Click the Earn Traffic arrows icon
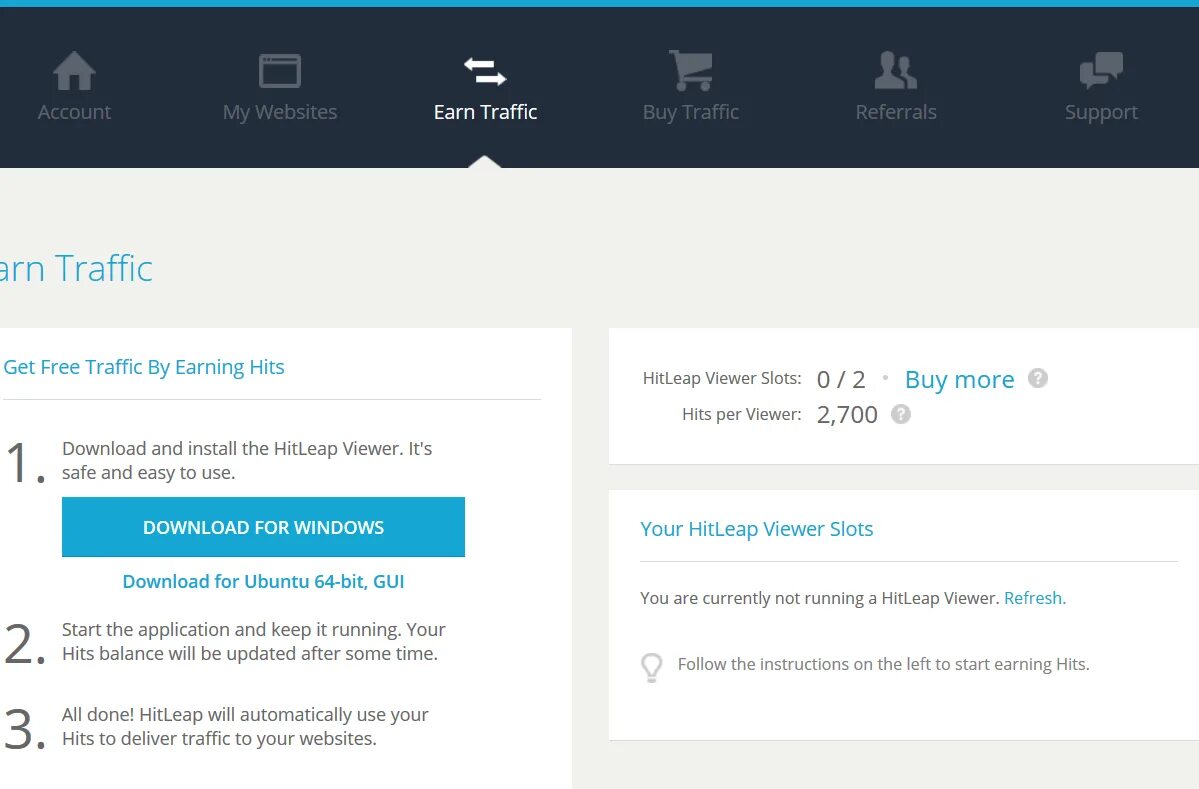 click(485, 71)
